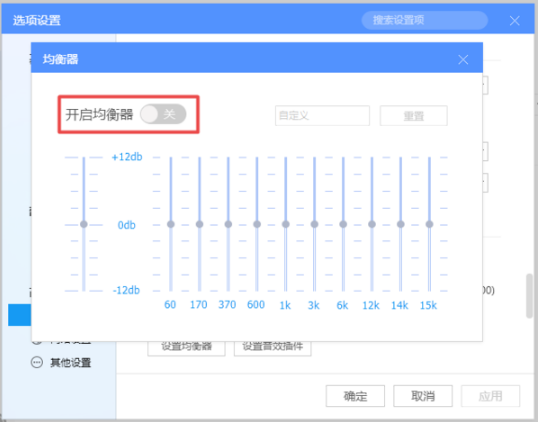Click the settings window vertical scrollbar

point(529,296)
